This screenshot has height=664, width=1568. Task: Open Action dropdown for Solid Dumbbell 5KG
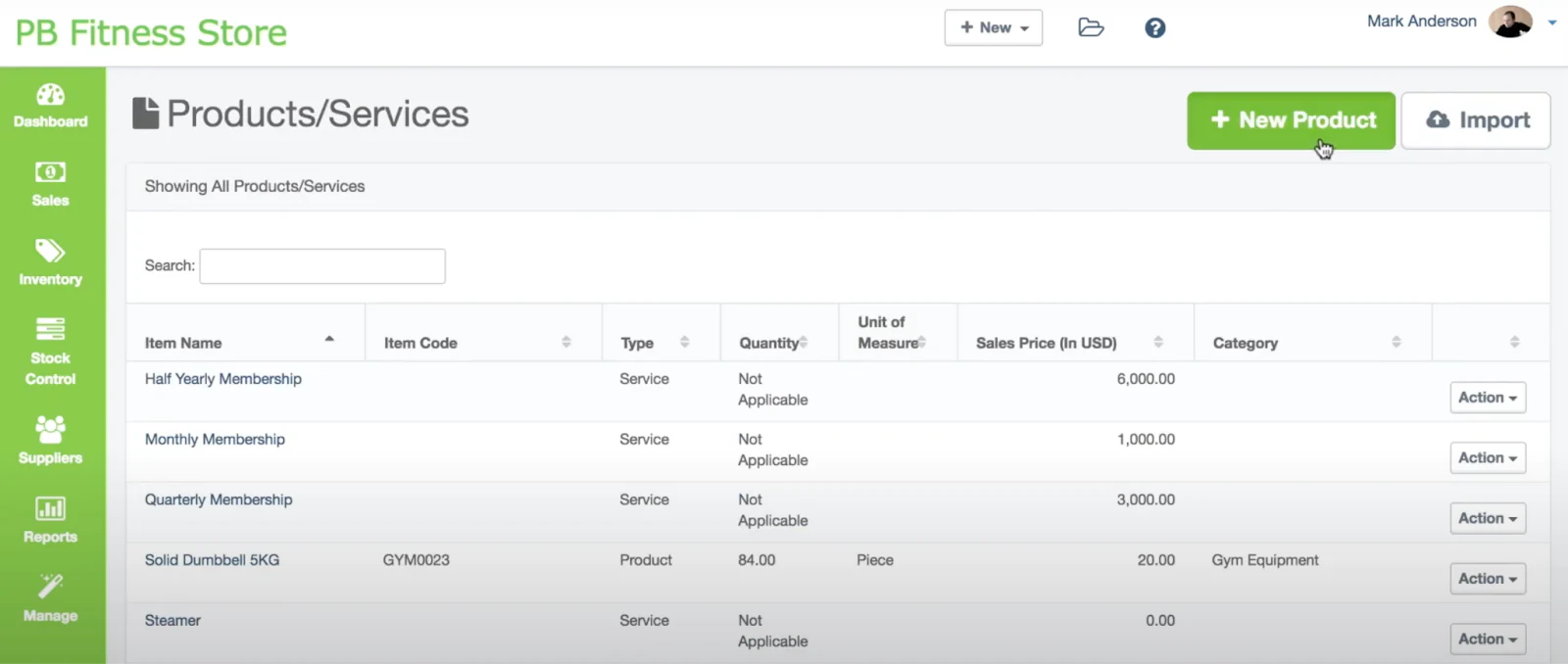pos(1488,579)
